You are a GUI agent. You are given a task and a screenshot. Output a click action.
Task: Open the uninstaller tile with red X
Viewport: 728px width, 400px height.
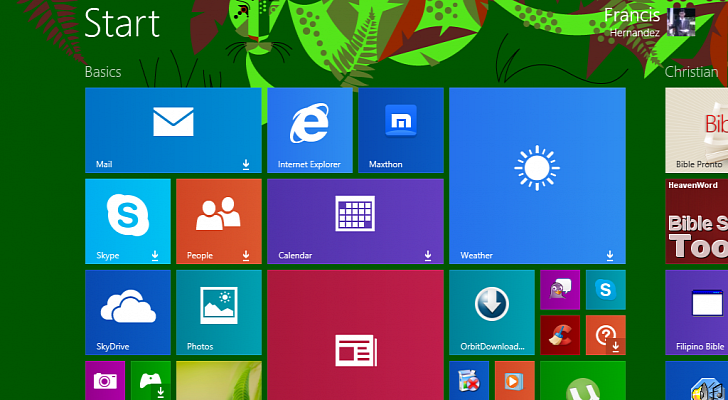tap(469, 381)
